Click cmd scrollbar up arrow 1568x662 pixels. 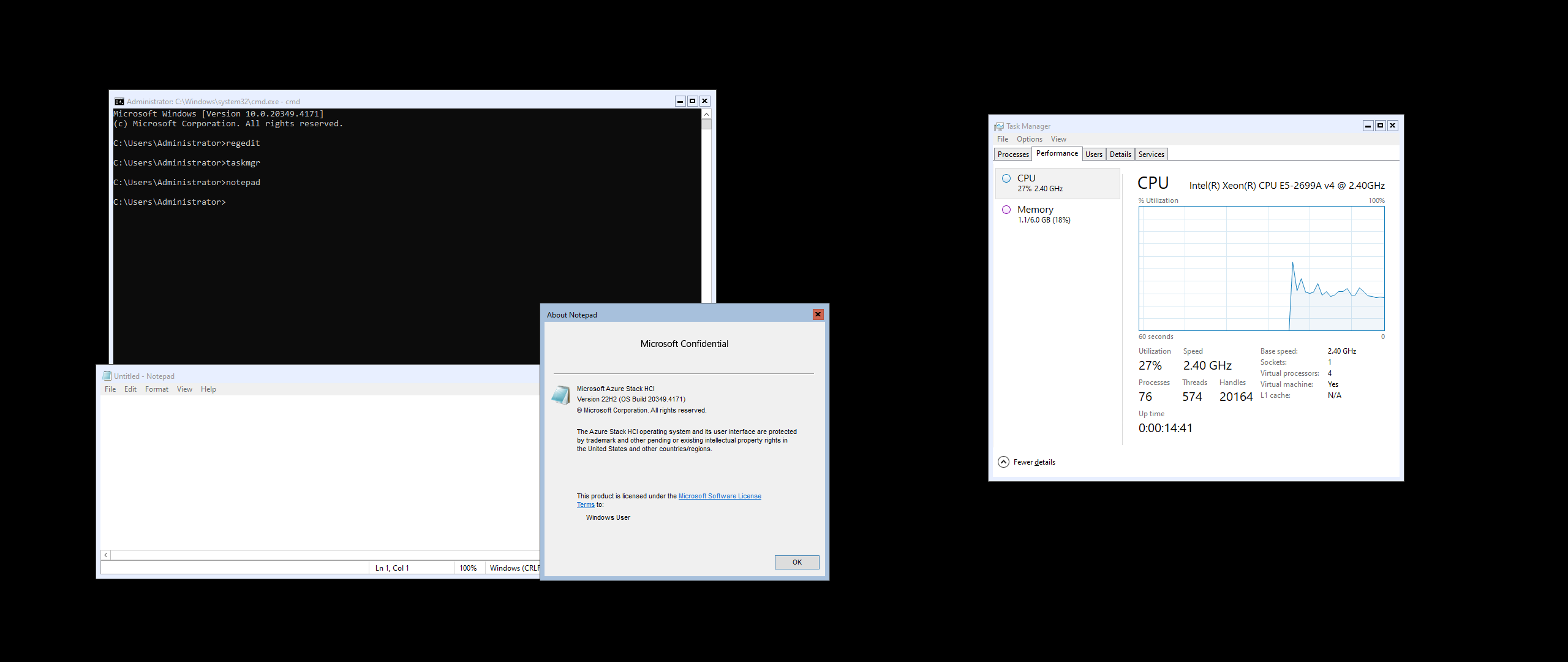706,114
